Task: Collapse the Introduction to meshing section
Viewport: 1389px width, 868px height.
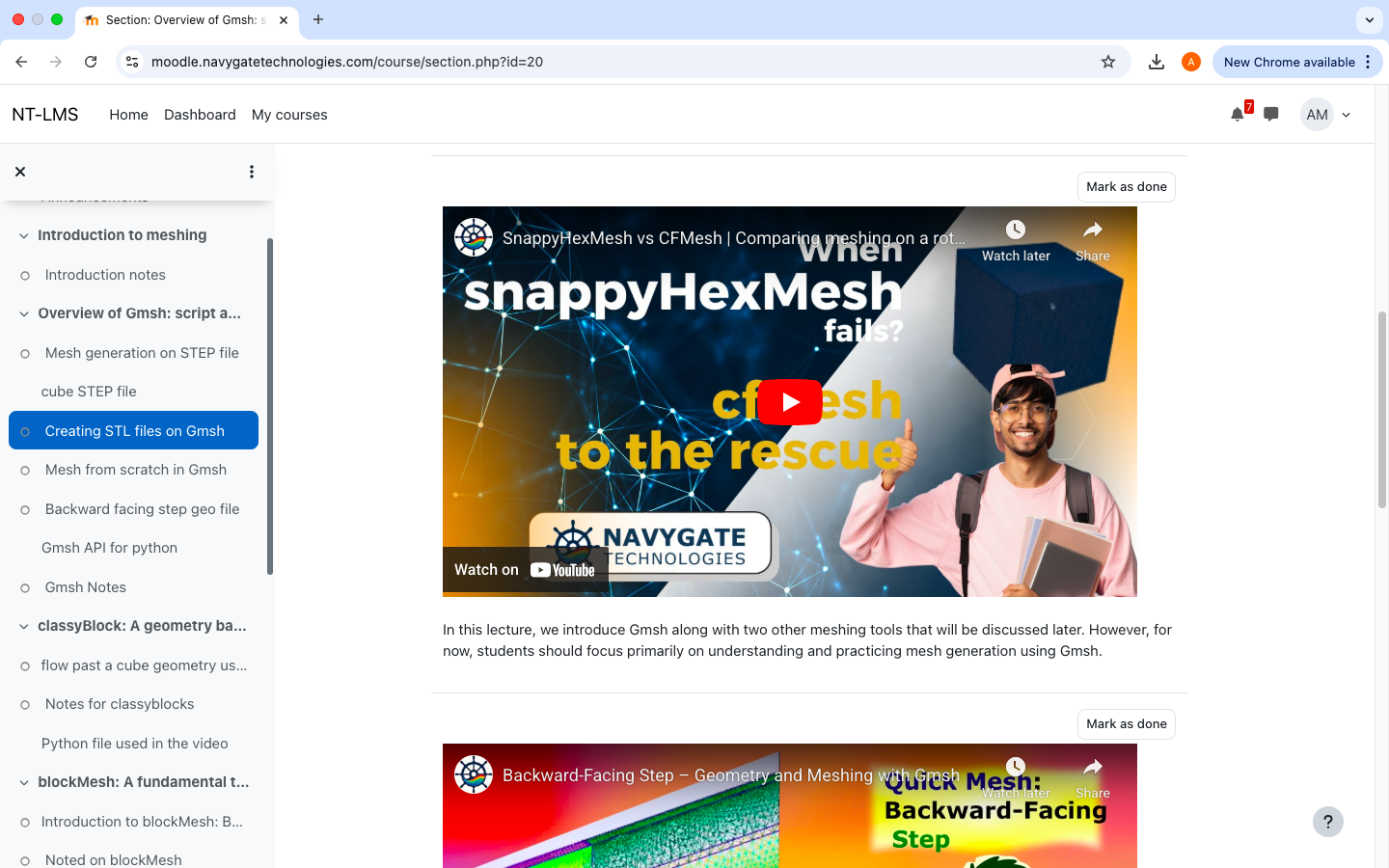Action: pyautogui.click(x=24, y=235)
